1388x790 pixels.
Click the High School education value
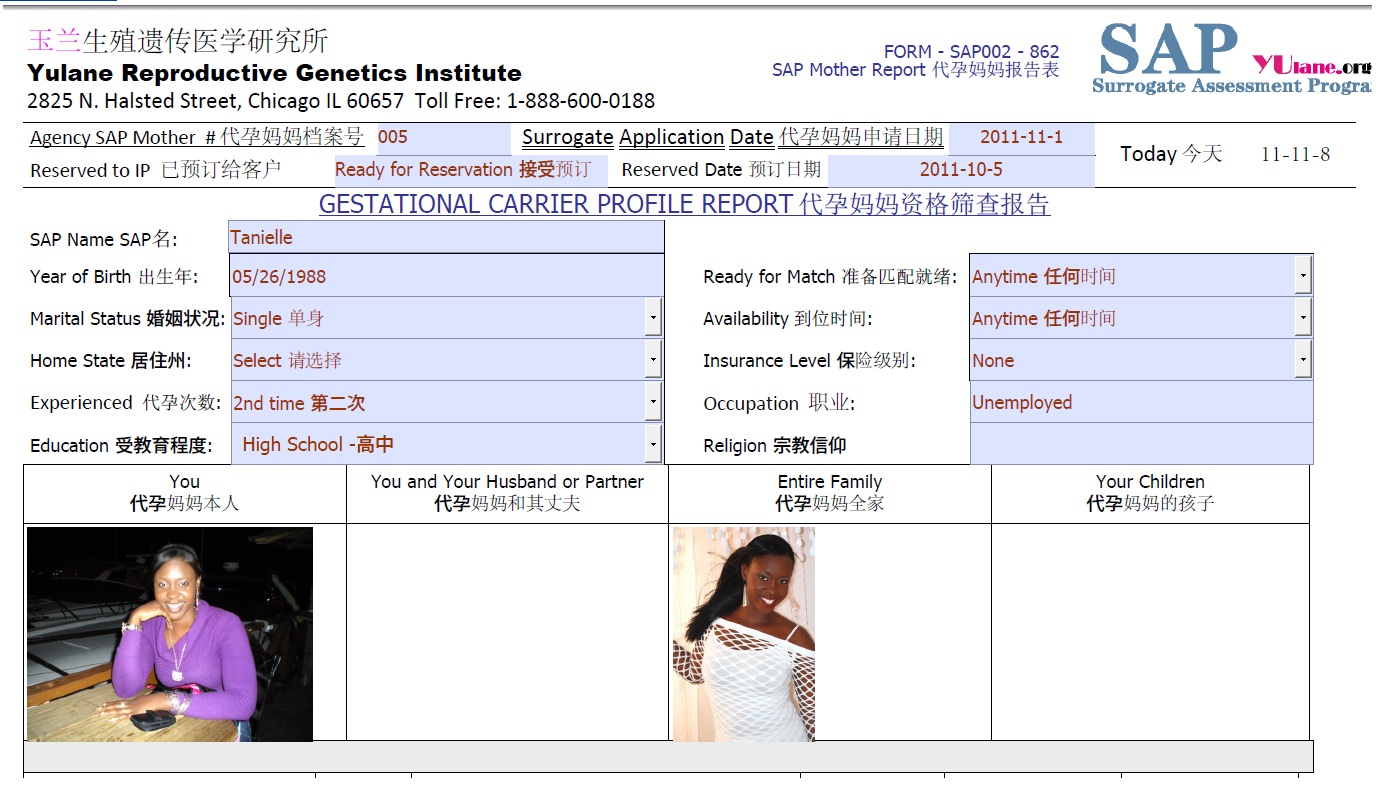(x=318, y=444)
